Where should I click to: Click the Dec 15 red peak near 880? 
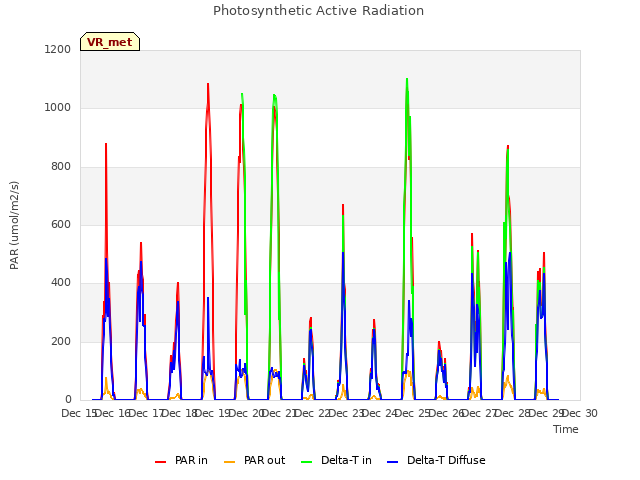coord(106,144)
